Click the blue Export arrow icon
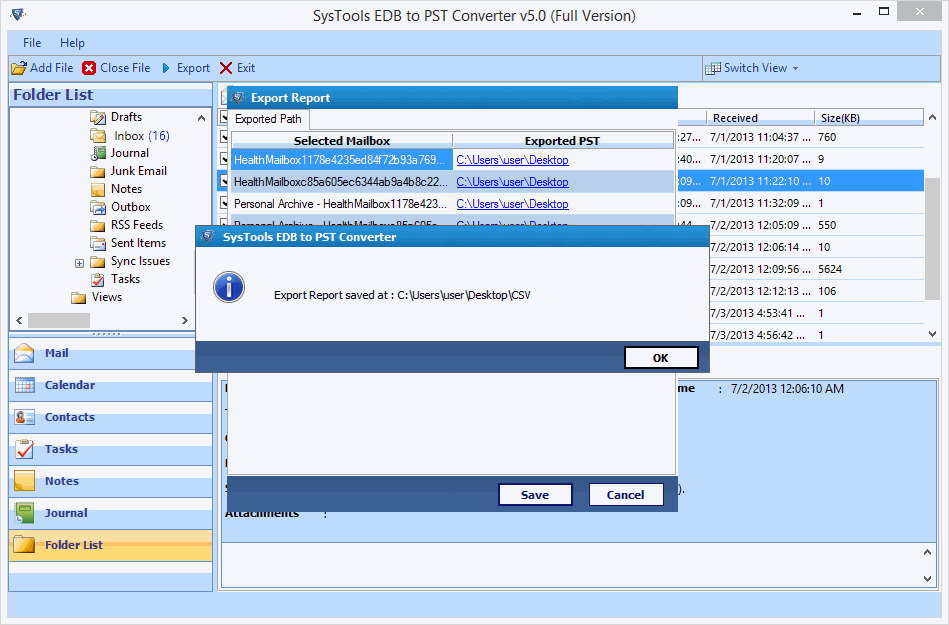 (x=166, y=68)
